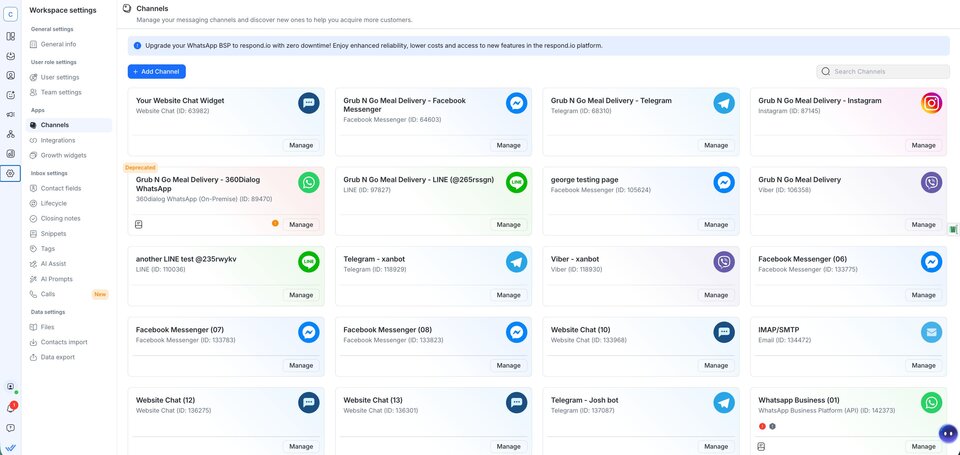The height and width of the screenshot is (455, 960).
Task: Click the Messenger icon on Grub N Go Facebook Messenger card
Action: [x=517, y=103]
